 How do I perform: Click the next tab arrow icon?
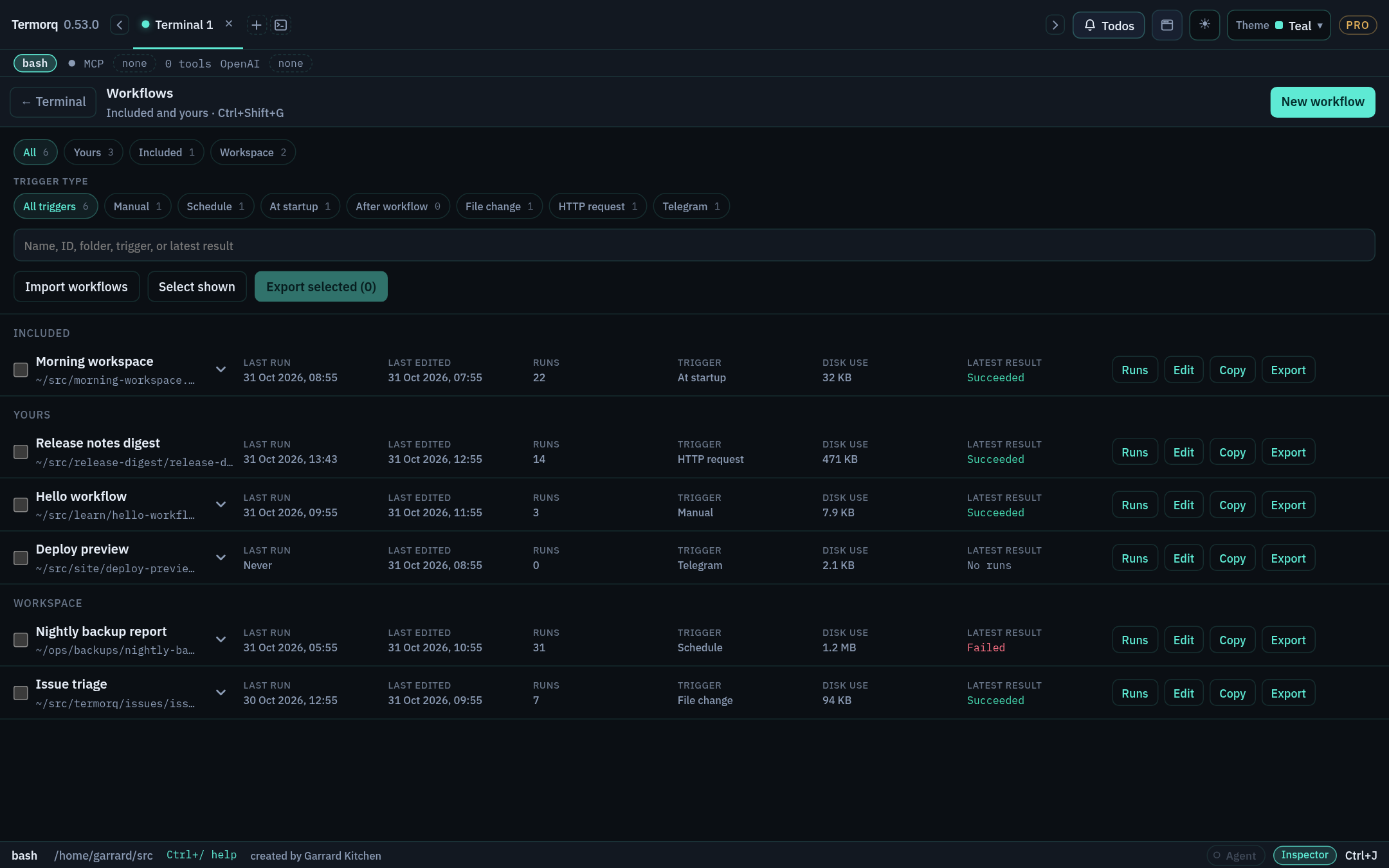pyautogui.click(x=1055, y=25)
